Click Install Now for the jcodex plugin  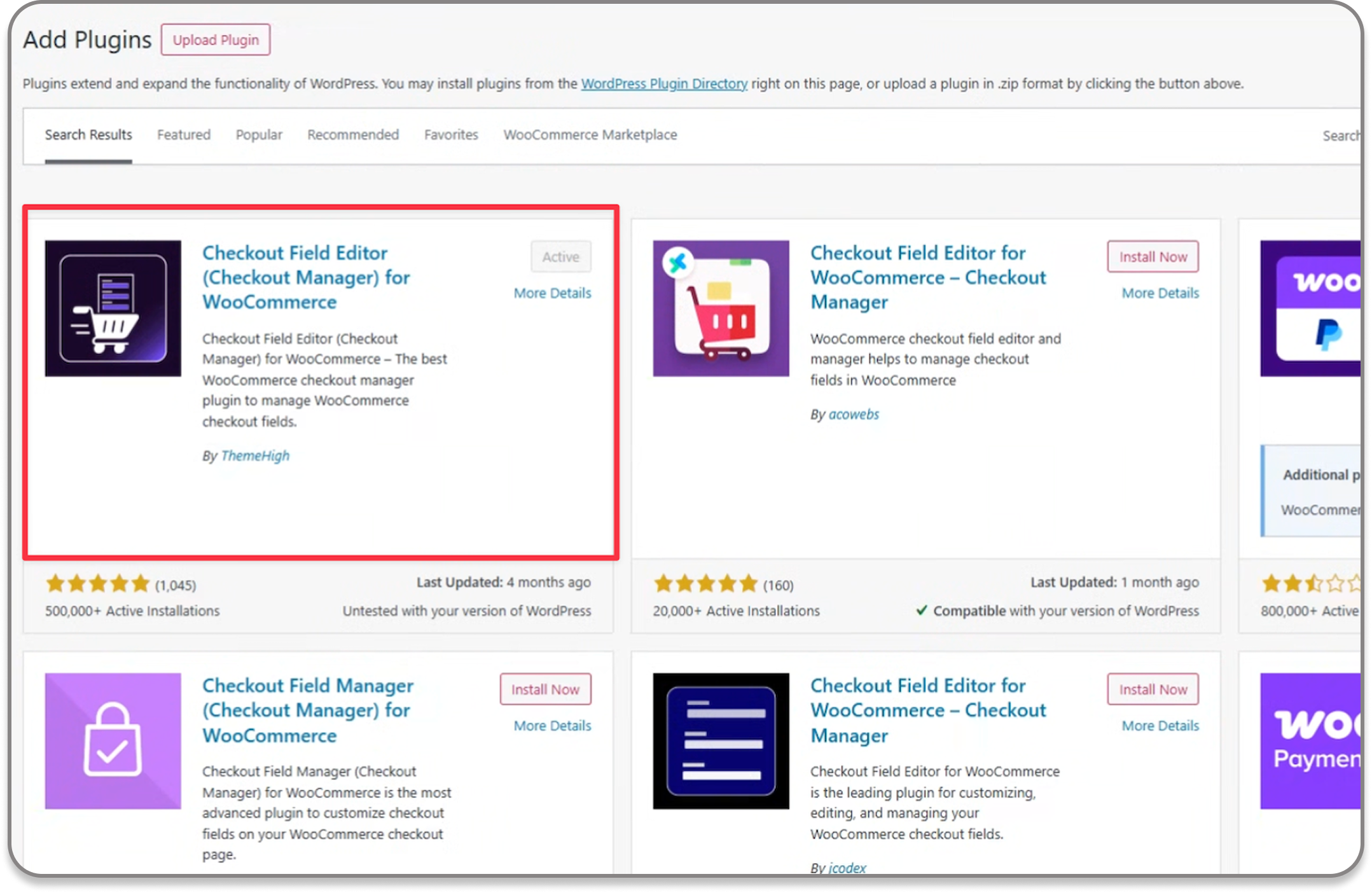tap(1153, 689)
